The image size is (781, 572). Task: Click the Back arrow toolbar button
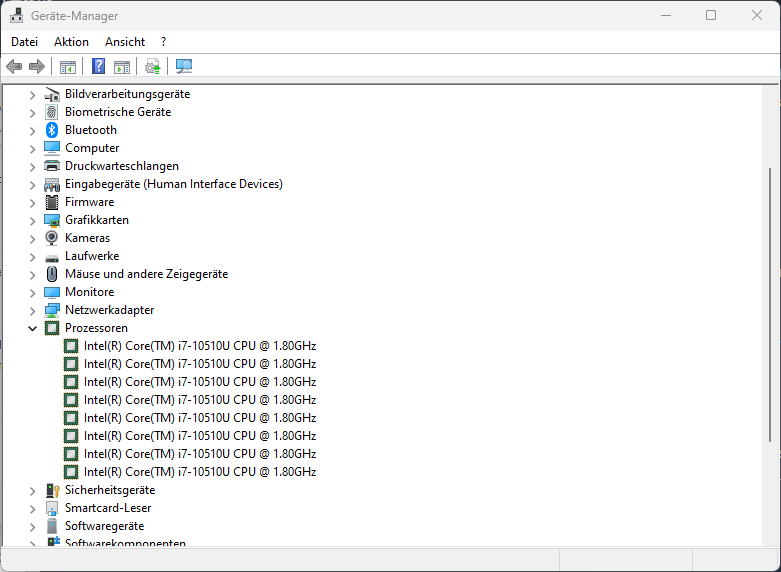[x=14, y=67]
